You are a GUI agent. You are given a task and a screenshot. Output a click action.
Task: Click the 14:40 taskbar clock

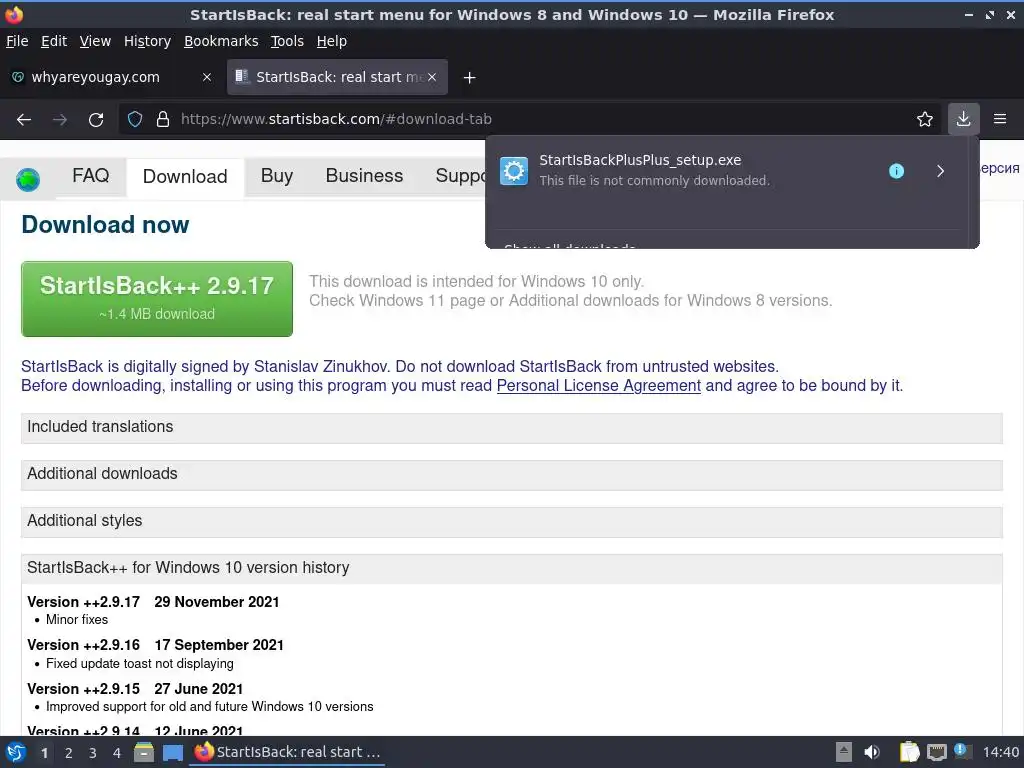pos(1000,752)
